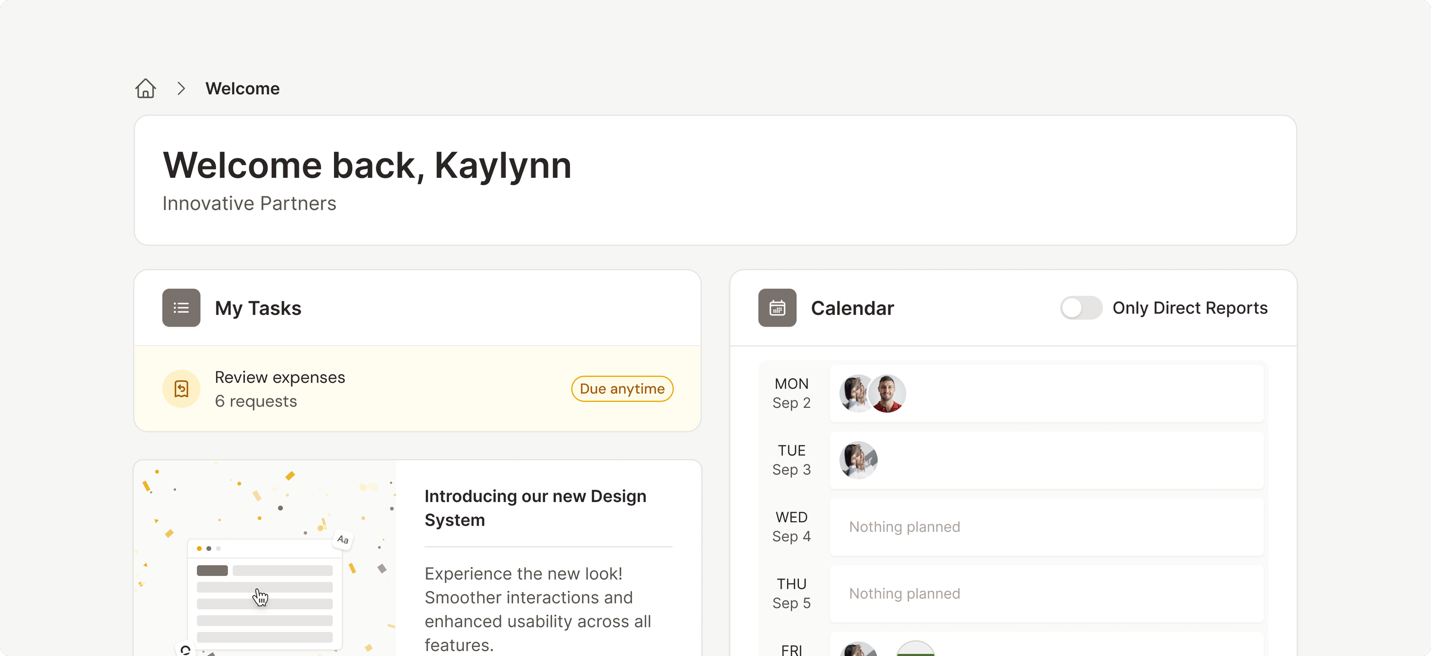This screenshot has width=1431, height=656.
Task: Enable the Only Direct Reports toggle
Action: tap(1081, 308)
